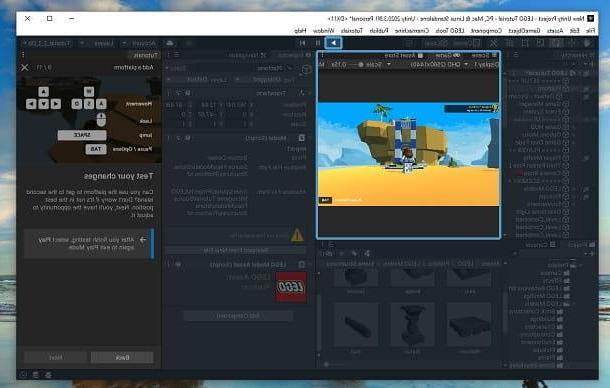Click the Step frame button
This screenshot has width=610, height=388.
point(303,43)
